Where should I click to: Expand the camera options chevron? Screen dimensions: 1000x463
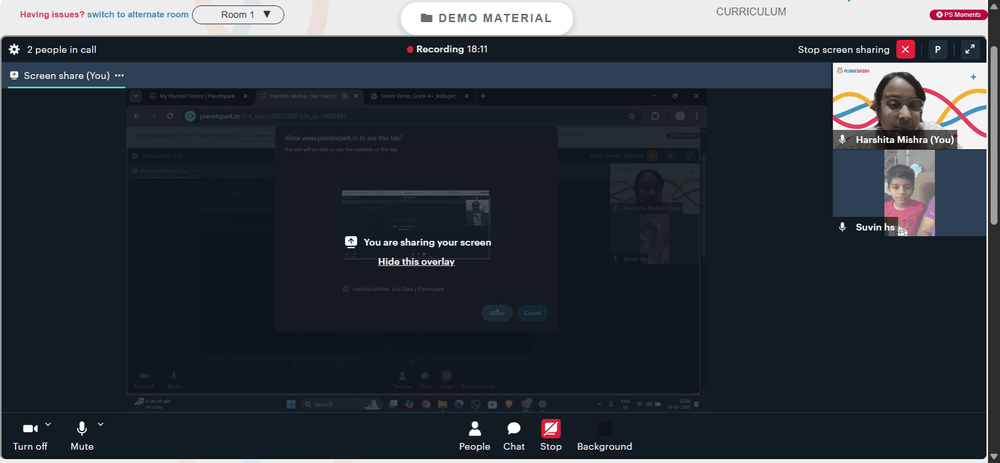coord(48,424)
